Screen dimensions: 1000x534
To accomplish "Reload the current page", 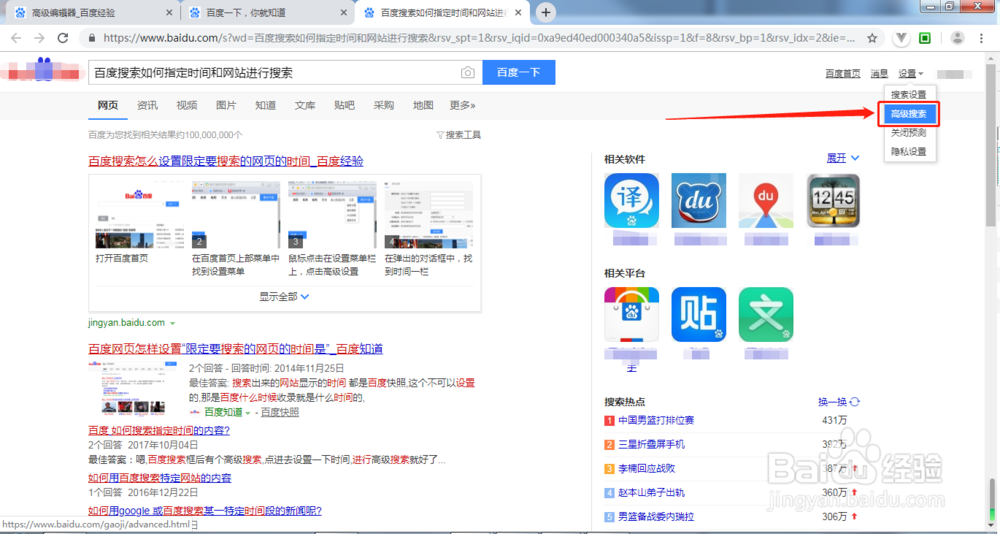I will point(62,38).
